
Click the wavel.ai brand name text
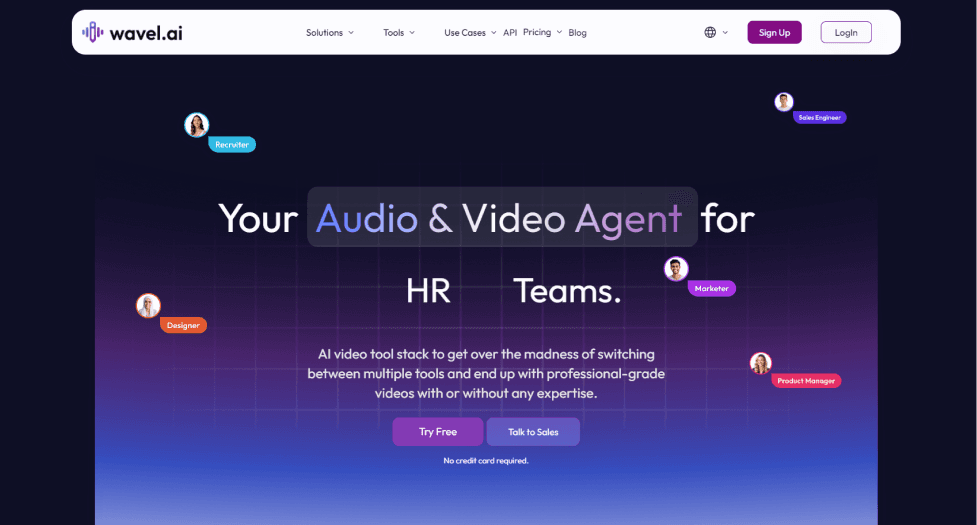pyautogui.click(x=146, y=33)
